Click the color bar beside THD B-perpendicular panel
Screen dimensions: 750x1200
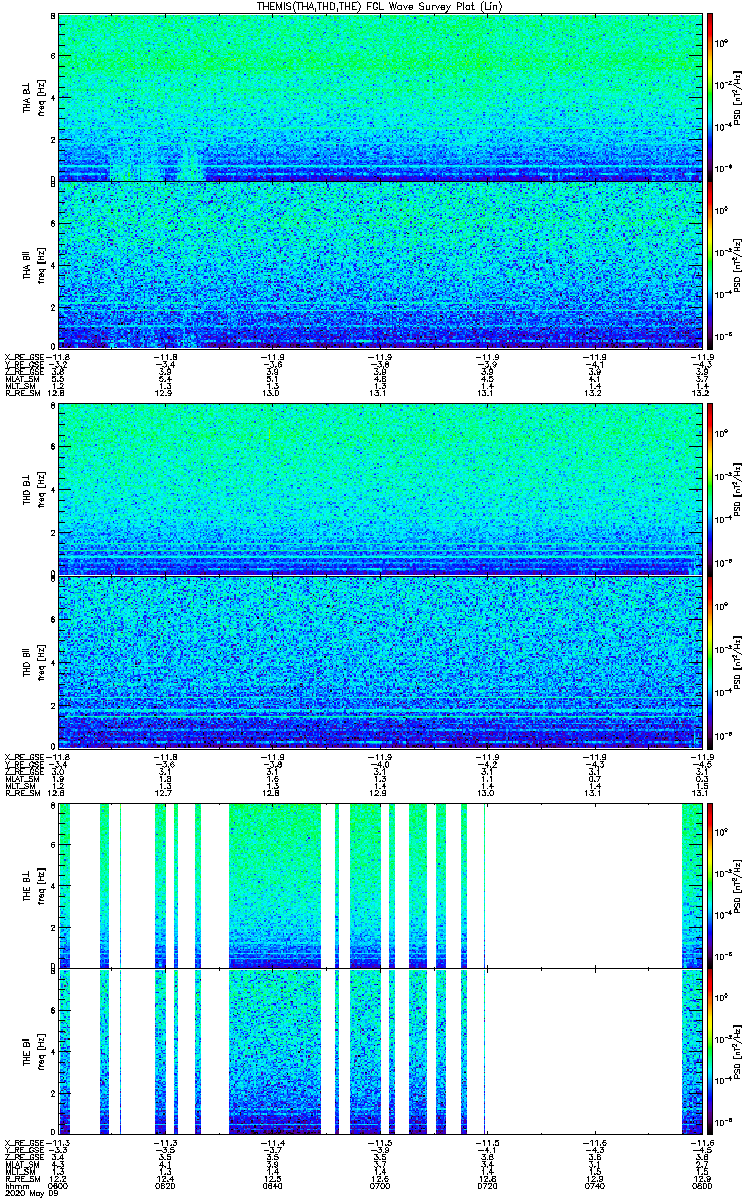710,489
